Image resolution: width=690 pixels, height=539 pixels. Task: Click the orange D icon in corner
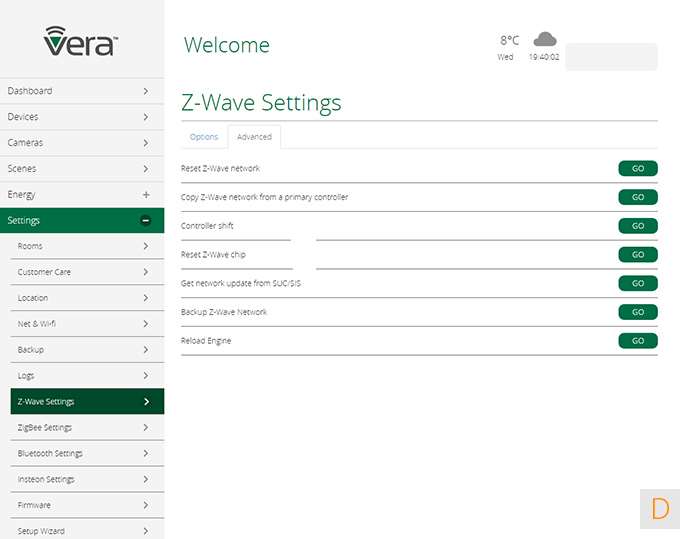click(660, 508)
